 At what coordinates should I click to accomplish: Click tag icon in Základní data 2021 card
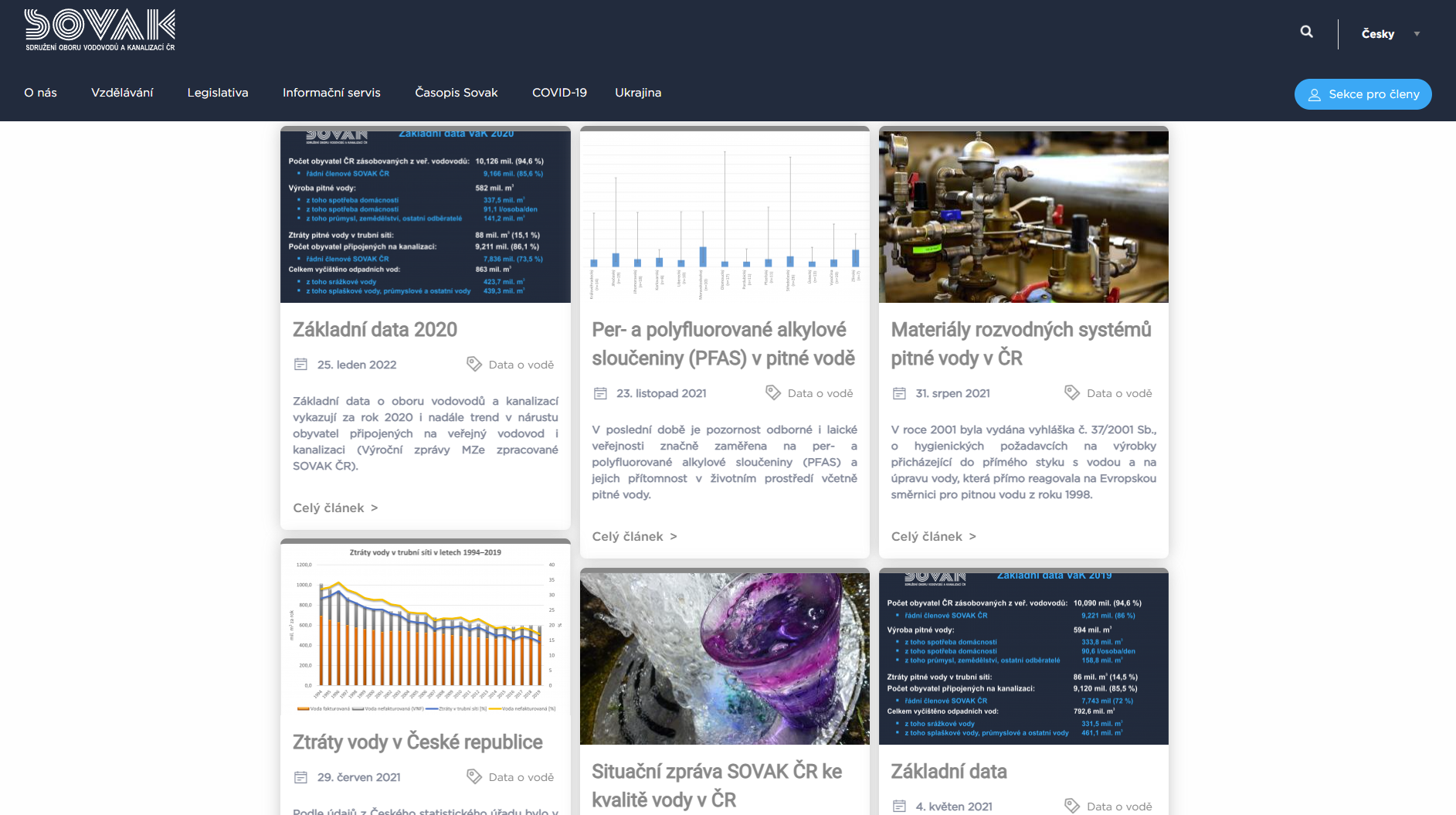click(1072, 806)
